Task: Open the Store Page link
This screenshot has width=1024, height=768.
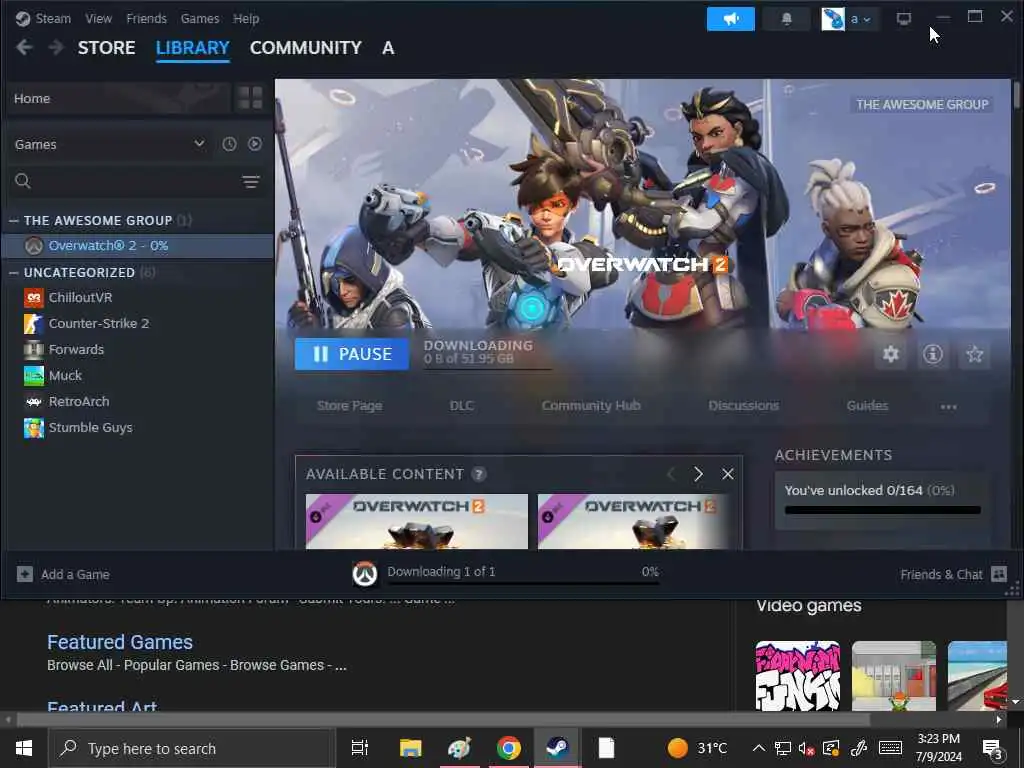Action: (x=349, y=406)
